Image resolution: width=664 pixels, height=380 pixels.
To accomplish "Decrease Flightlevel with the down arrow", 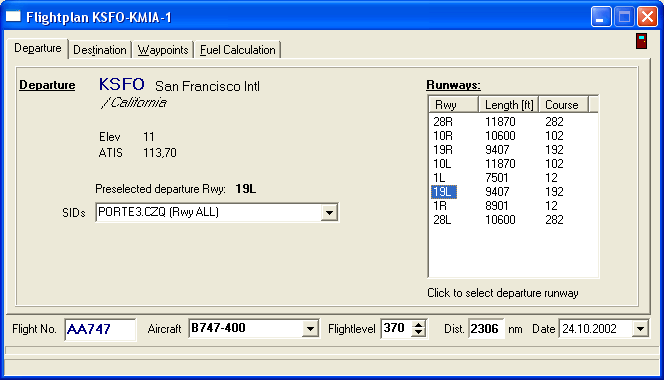I will click(418, 333).
